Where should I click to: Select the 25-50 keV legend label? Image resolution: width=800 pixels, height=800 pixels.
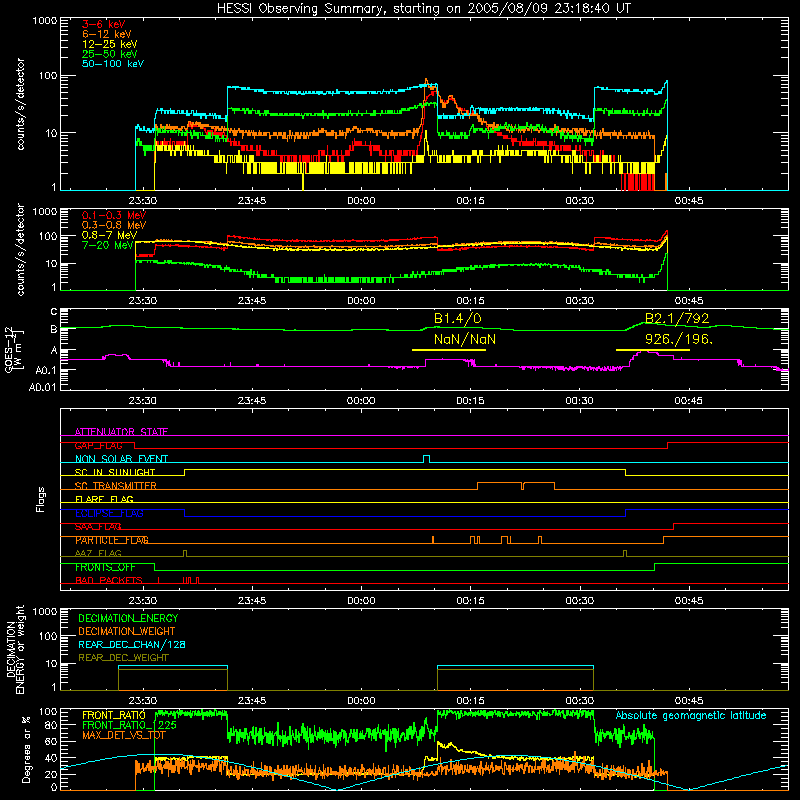(x=110, y=54)
